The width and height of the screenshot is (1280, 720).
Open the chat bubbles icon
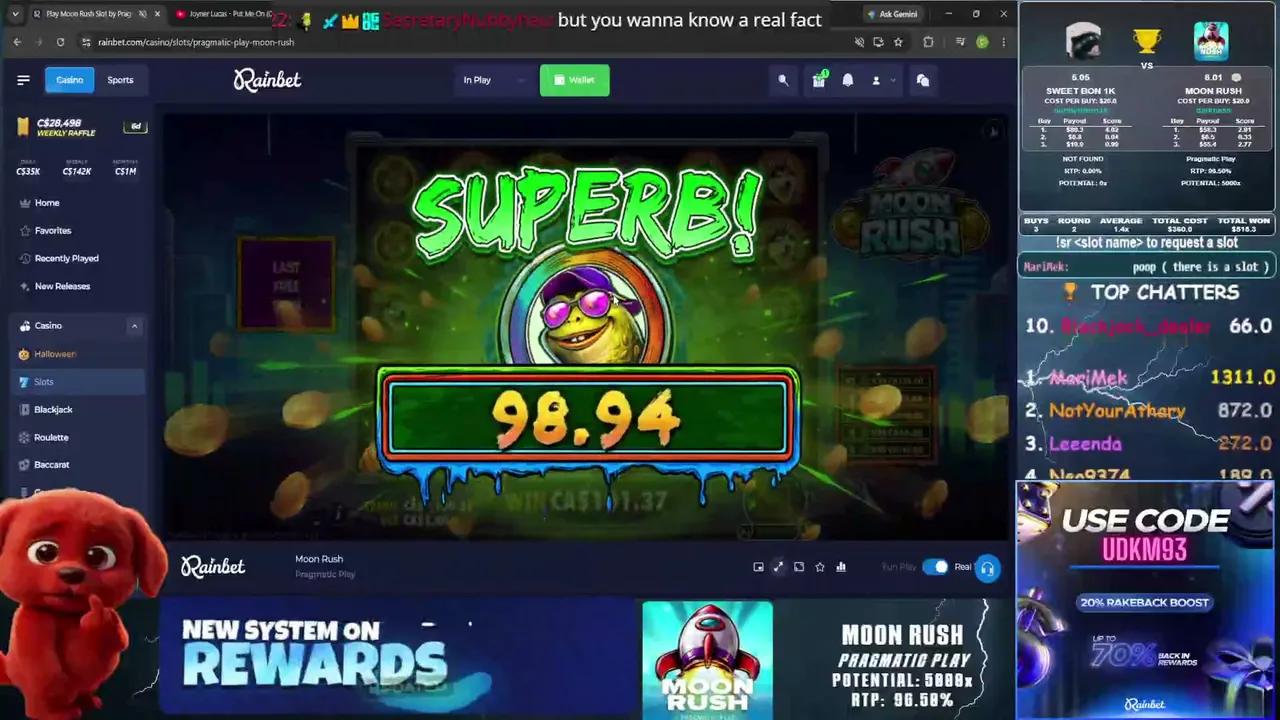click(x=923, y=80)
